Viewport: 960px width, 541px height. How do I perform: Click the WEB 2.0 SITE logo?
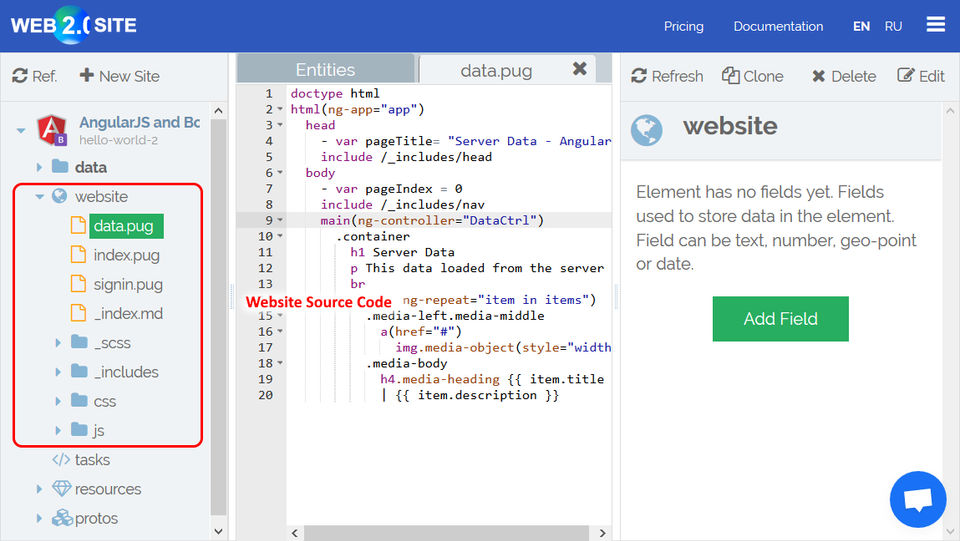click(73, 25)
